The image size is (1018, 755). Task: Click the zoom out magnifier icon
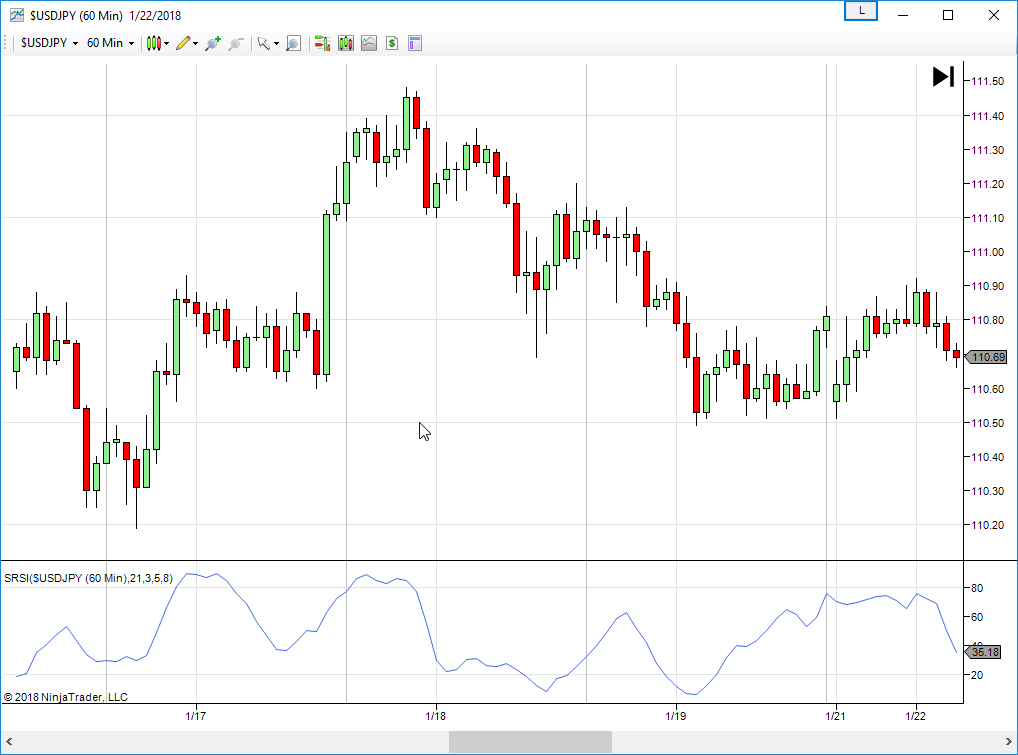coord(236,43)
